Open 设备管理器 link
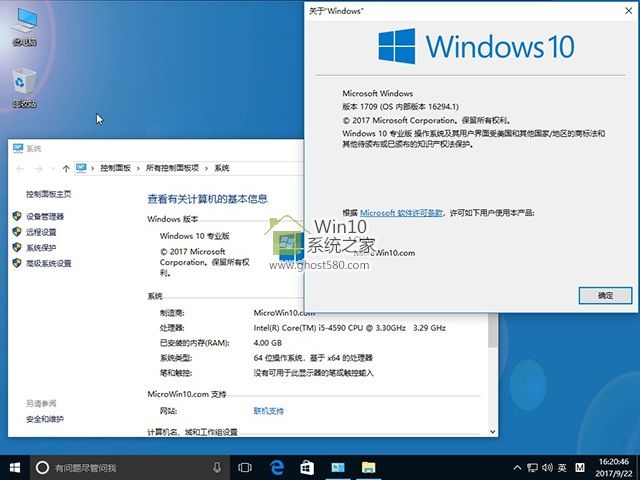 click(45, 216)
